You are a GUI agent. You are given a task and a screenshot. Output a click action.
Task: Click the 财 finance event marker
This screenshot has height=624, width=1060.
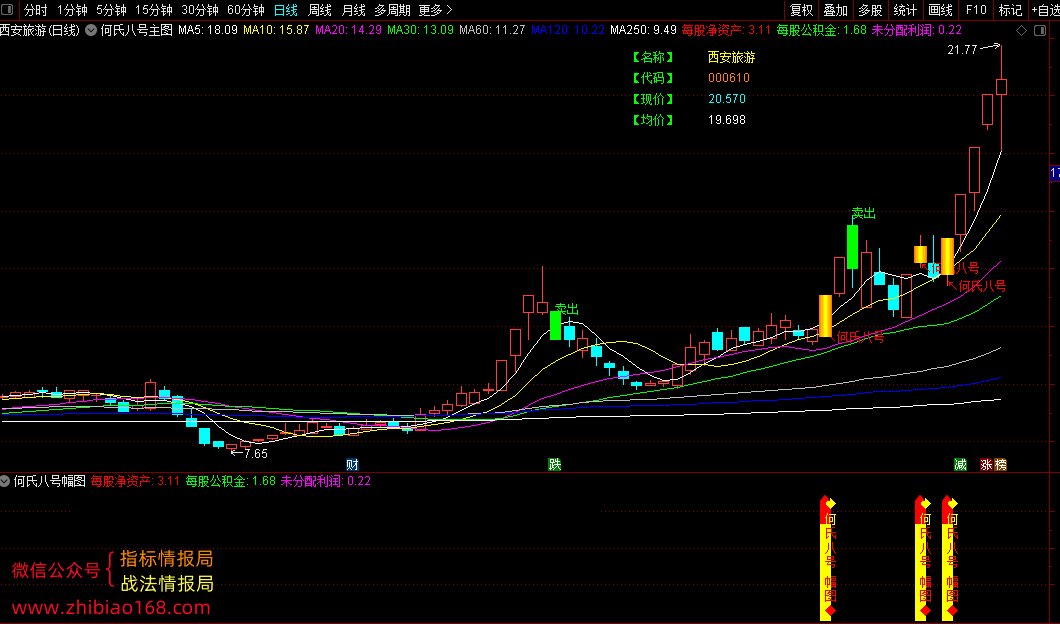pyautogui.click(x=352, y=464)
